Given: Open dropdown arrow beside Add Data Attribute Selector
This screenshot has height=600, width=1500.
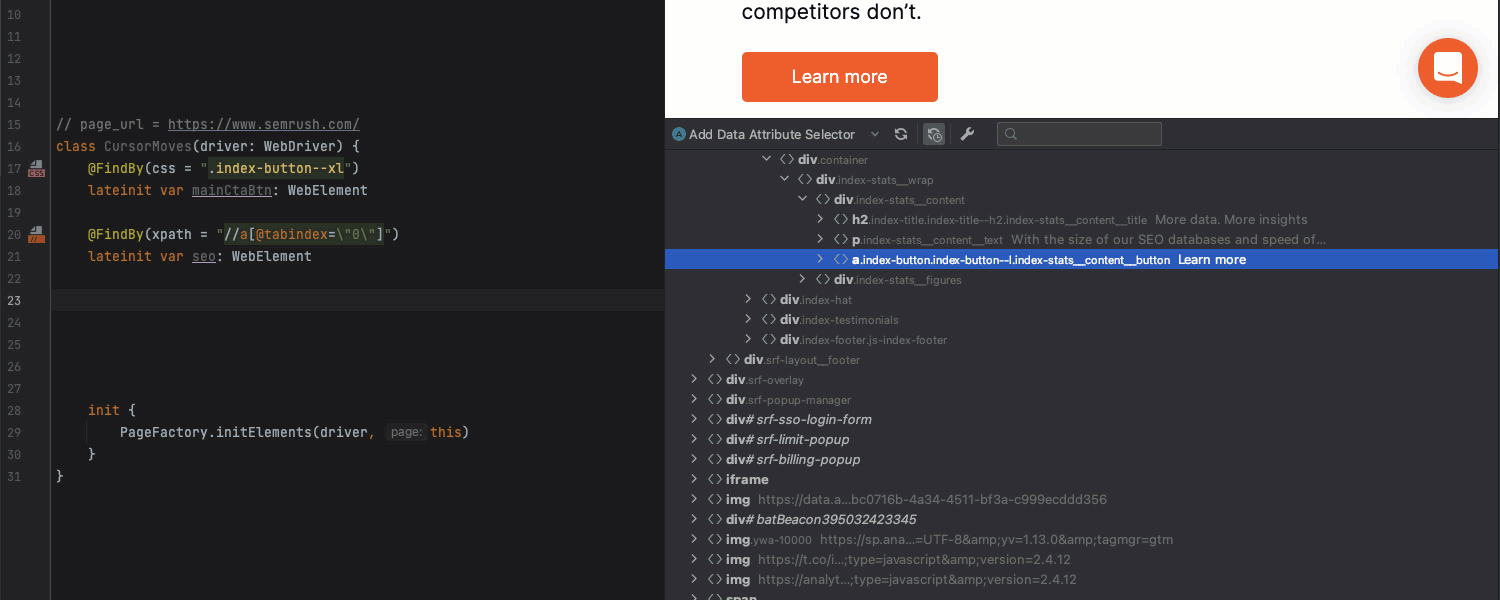Looking at the screenshot, I should 875,134.
